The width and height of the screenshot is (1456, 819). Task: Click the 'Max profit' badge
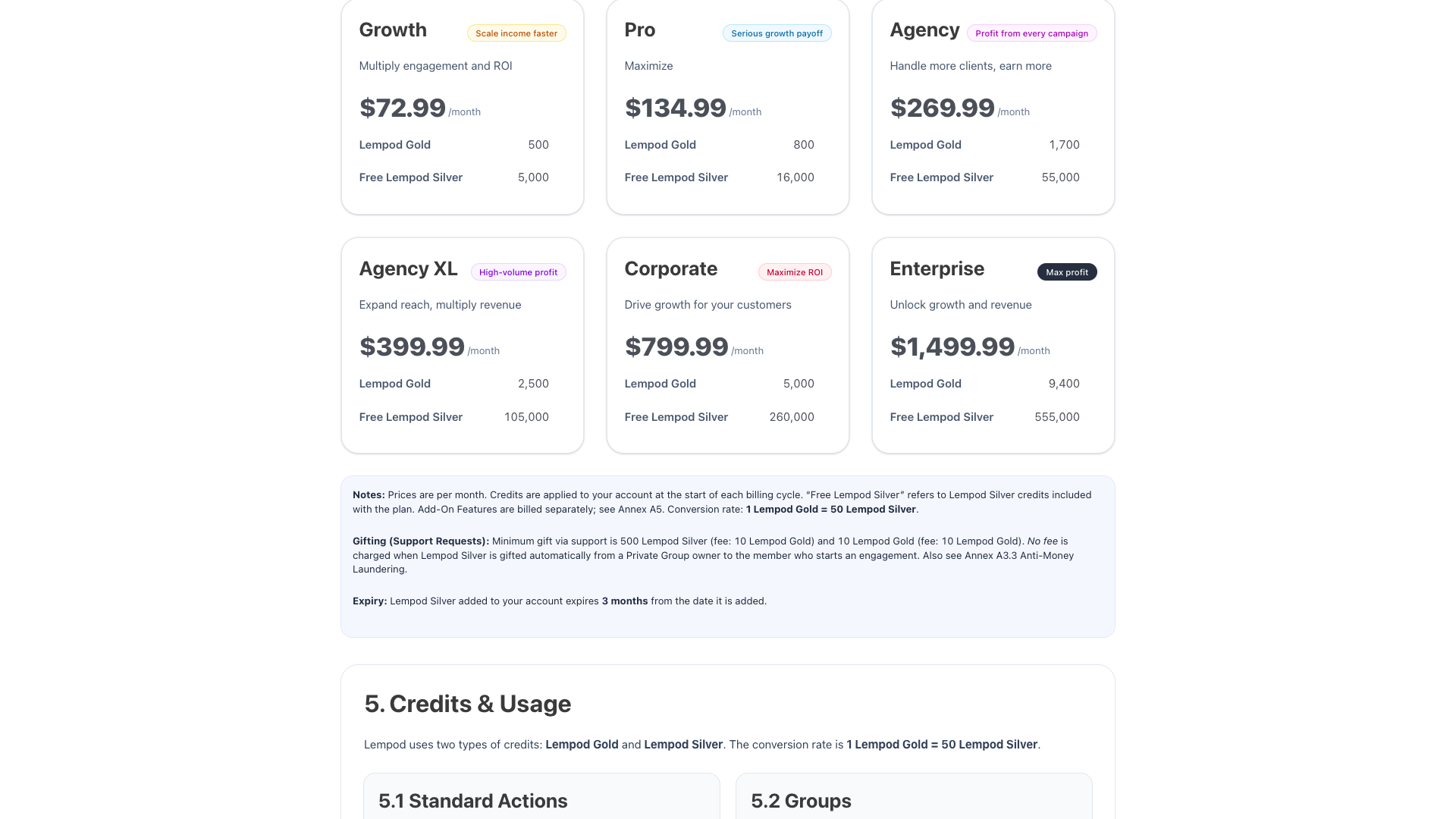tap(1067, 271)
